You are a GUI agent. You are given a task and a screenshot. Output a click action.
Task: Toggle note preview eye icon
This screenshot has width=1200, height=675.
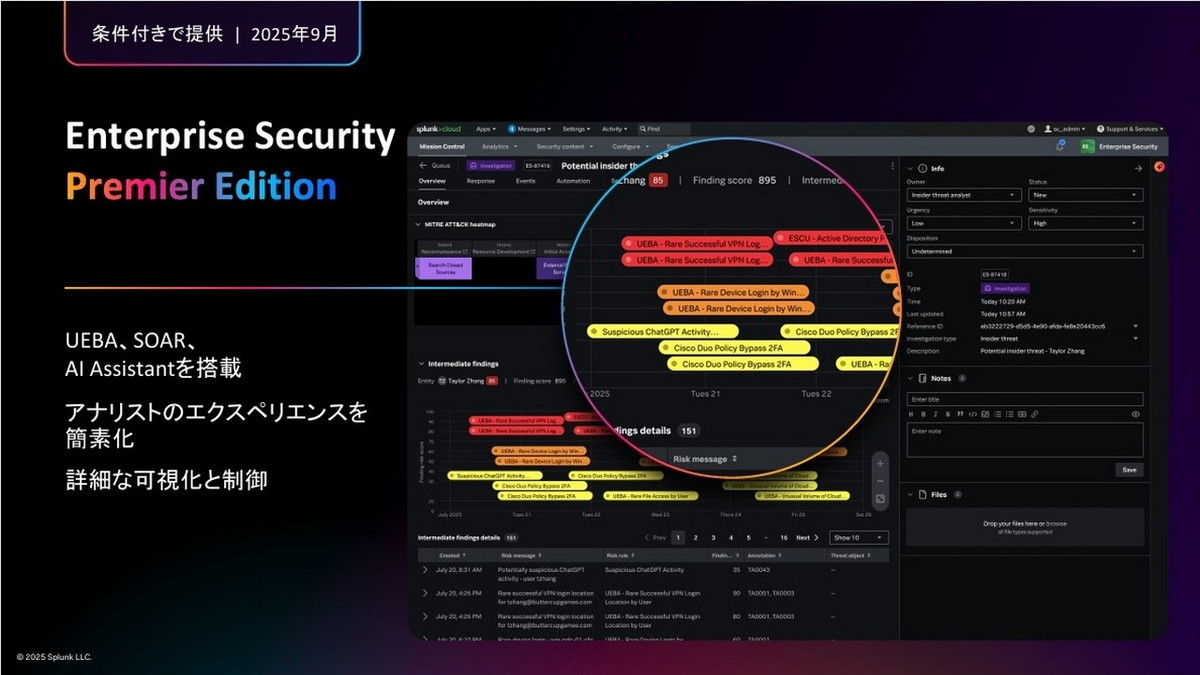click(x=1136, y=413)
